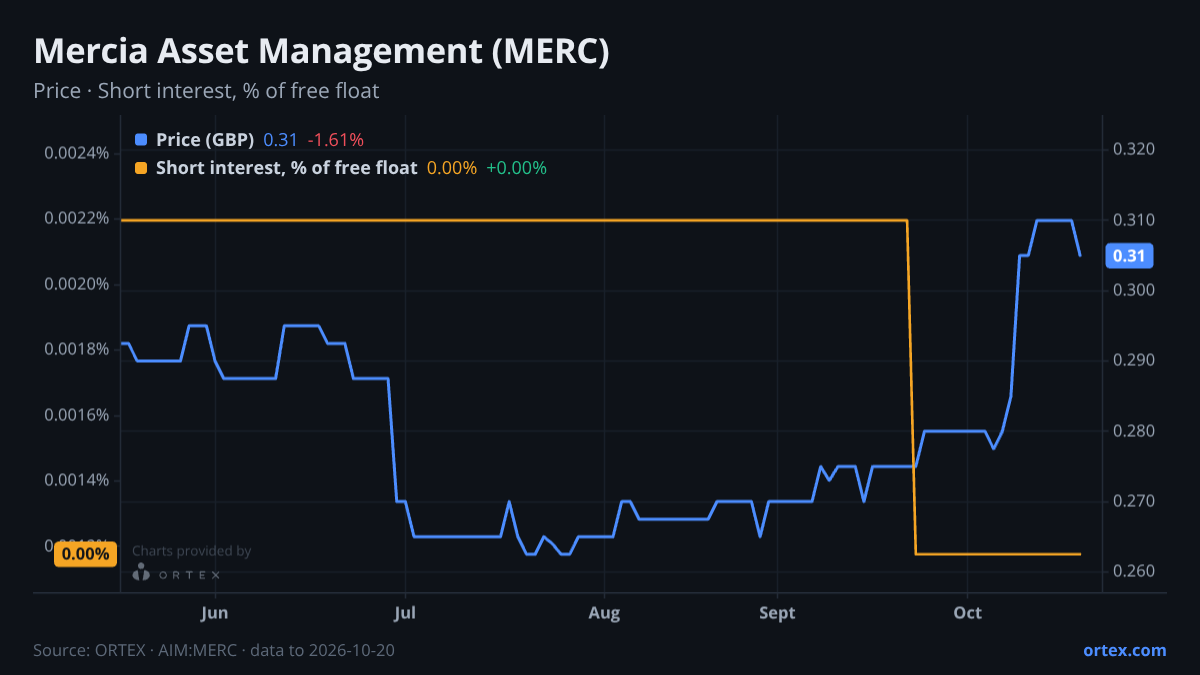Click the 0.310 right axis label

(1134, 219)
